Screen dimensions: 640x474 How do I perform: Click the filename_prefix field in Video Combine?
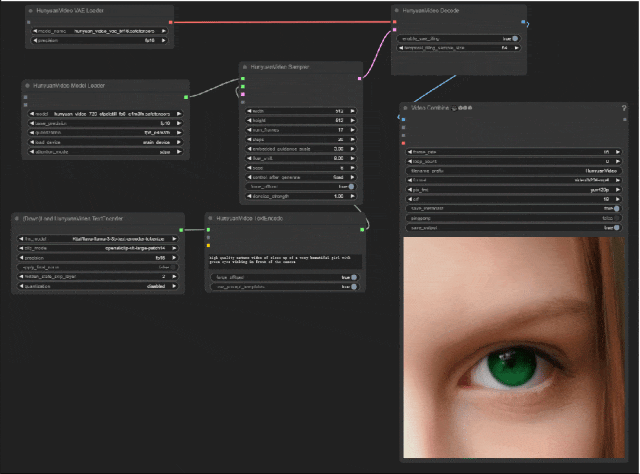(513, 171)
